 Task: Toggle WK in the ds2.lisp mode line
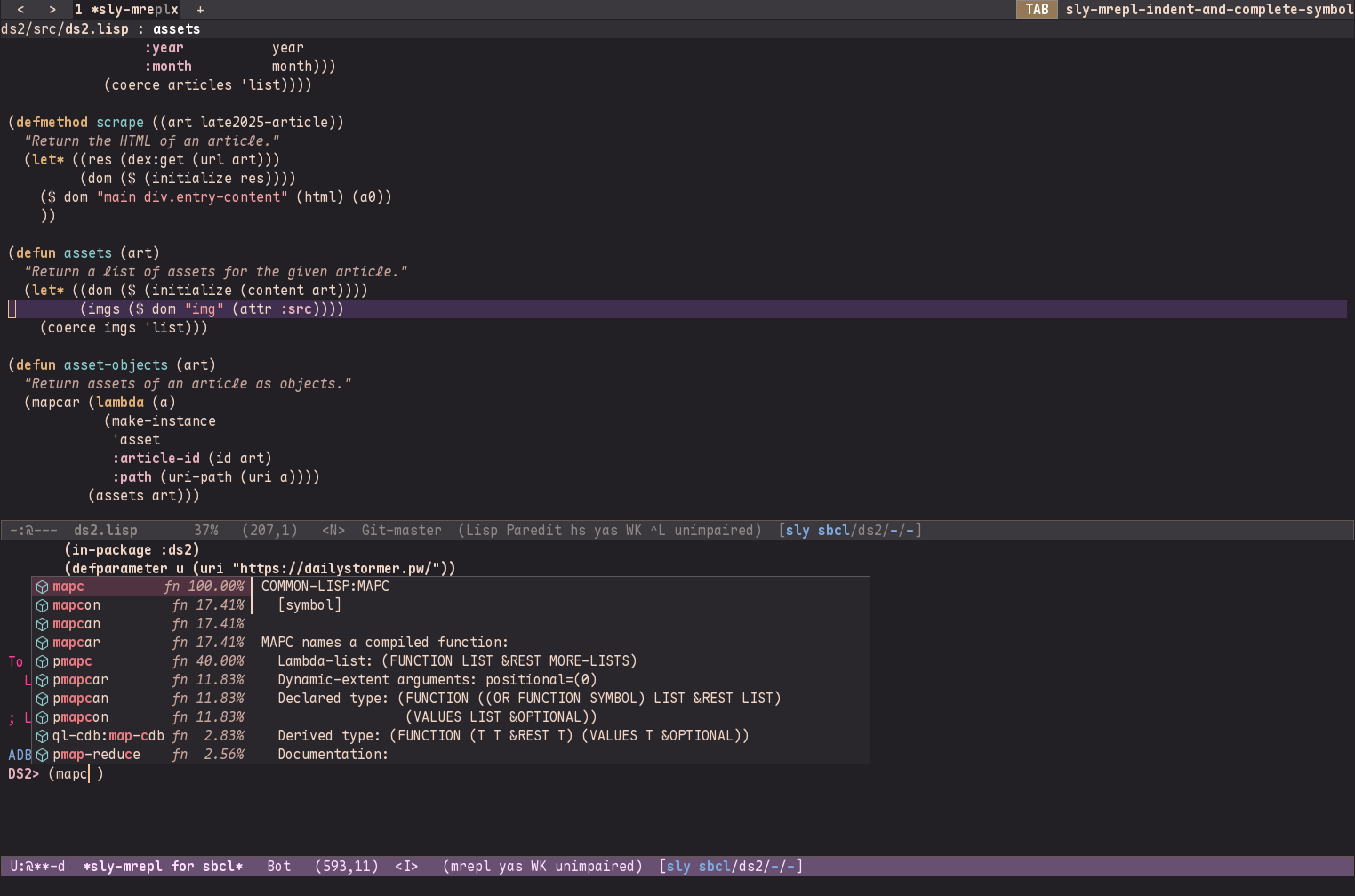pos(634,531)
